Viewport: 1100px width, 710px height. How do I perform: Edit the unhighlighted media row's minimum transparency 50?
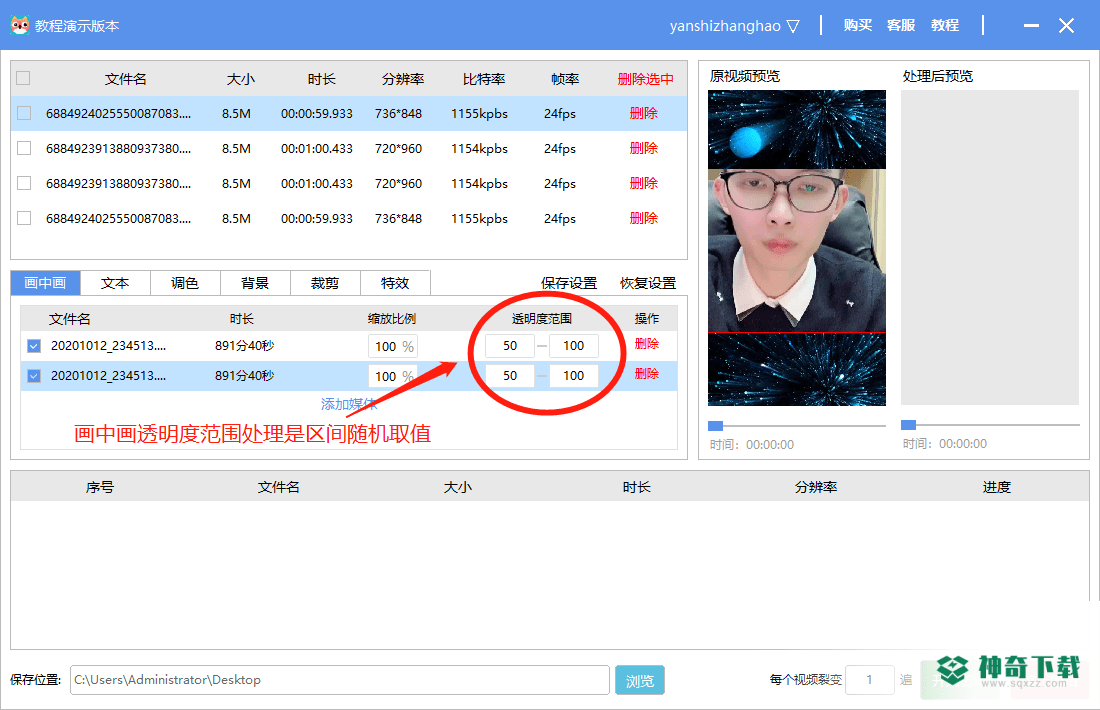[510, 346]
